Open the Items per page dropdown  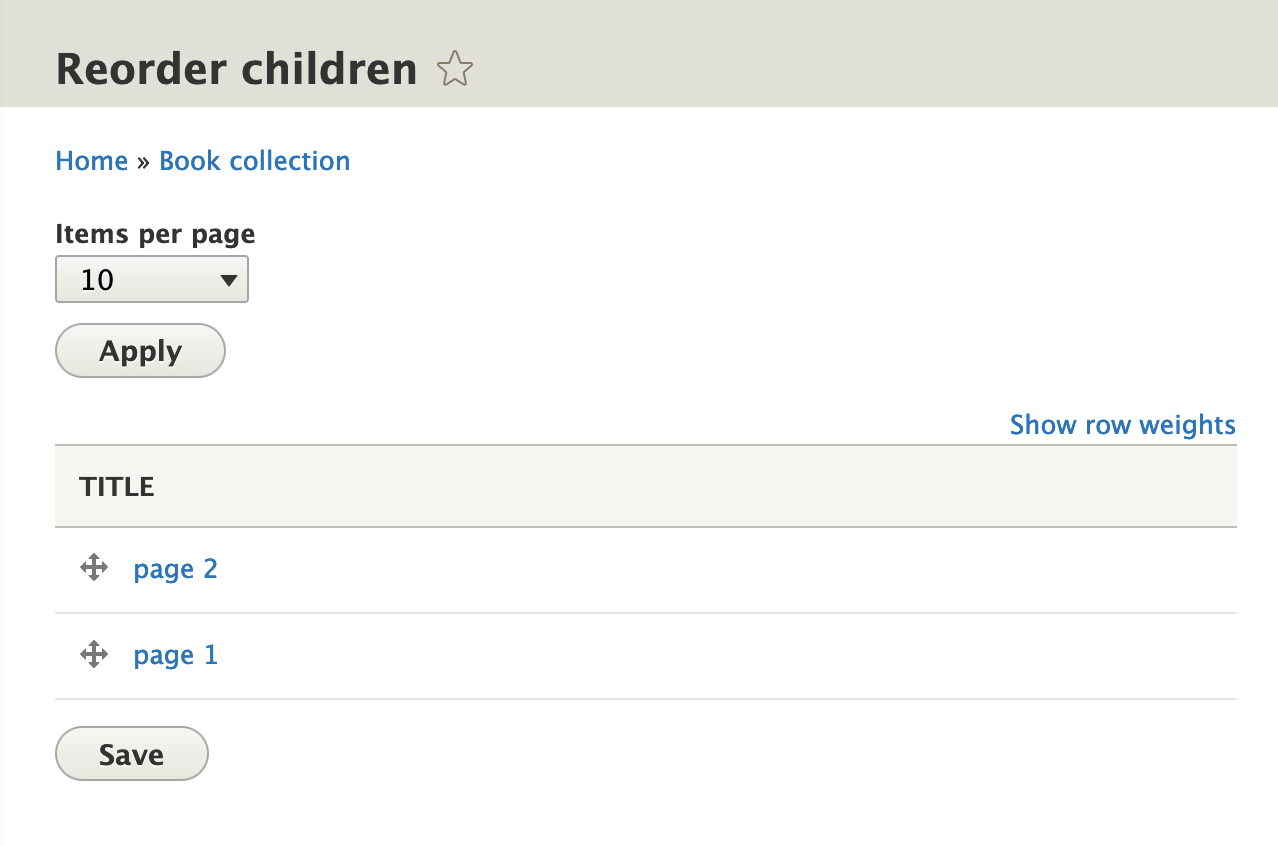(x=151, y=279)
